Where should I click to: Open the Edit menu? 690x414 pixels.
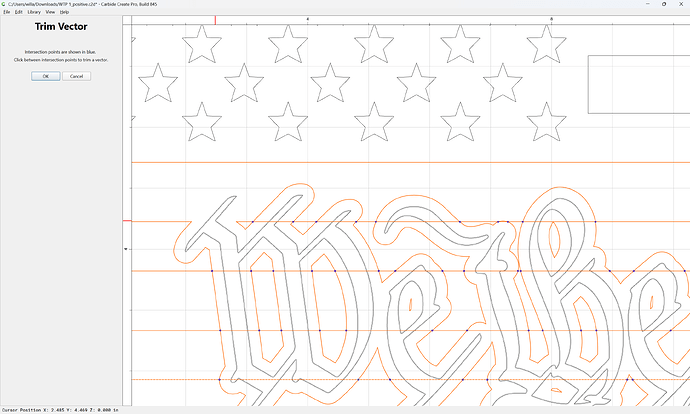(x=18, y=12)
